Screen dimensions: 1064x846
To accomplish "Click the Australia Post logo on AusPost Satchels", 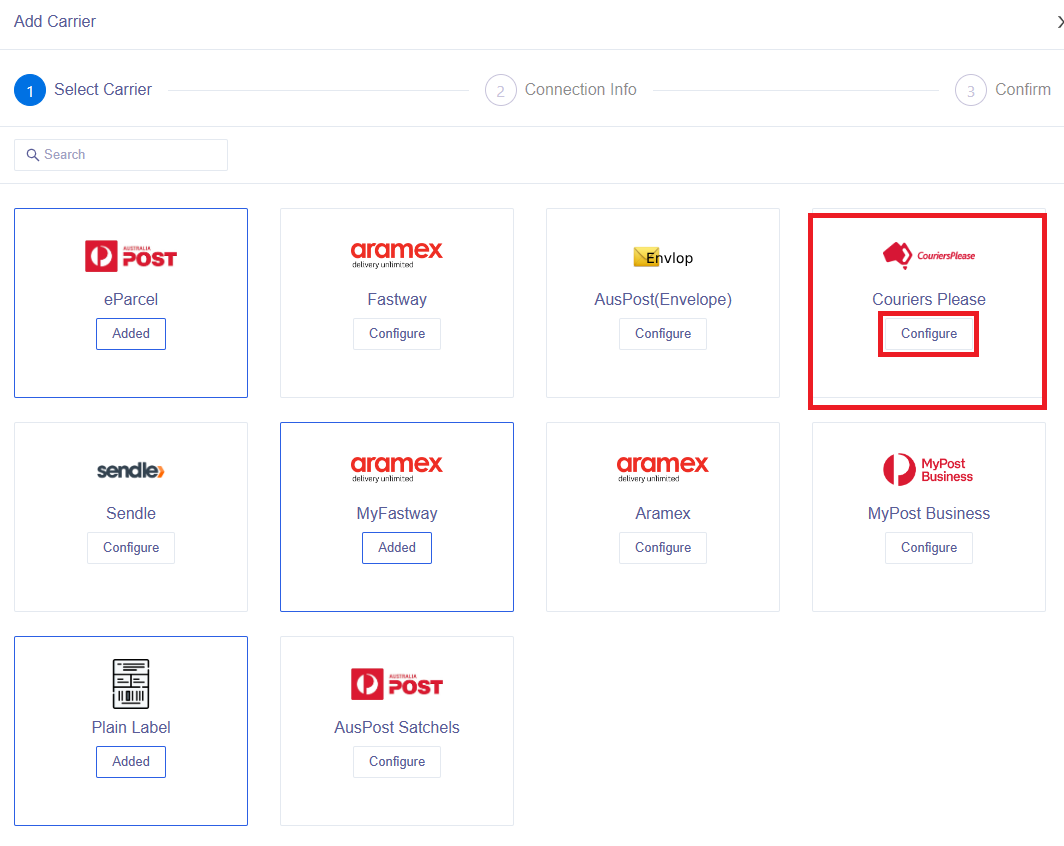I will [396, 683].
